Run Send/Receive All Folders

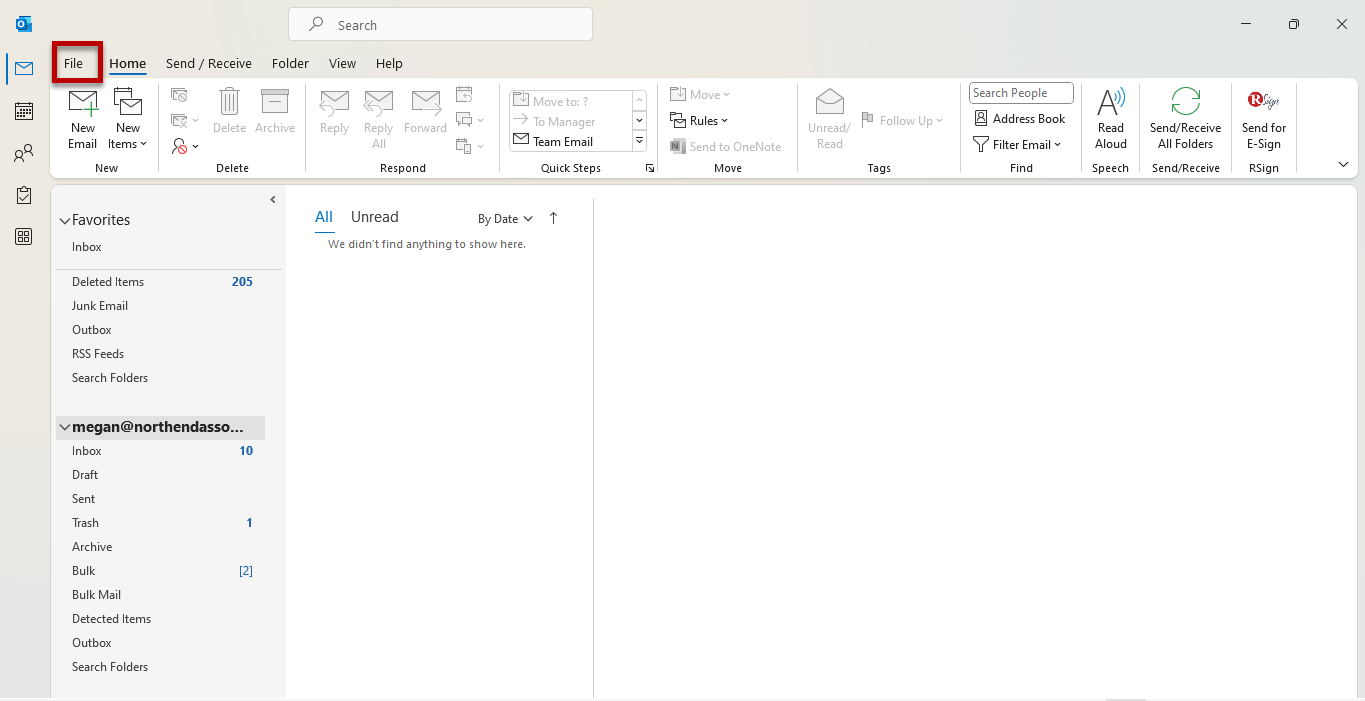tap(1184, 118)
